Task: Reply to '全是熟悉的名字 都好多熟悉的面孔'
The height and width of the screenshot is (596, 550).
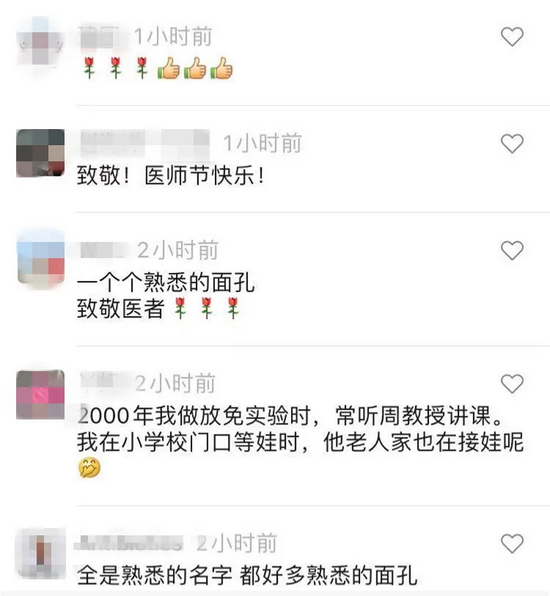Action: pyautogui.click(x=247, y=575)
